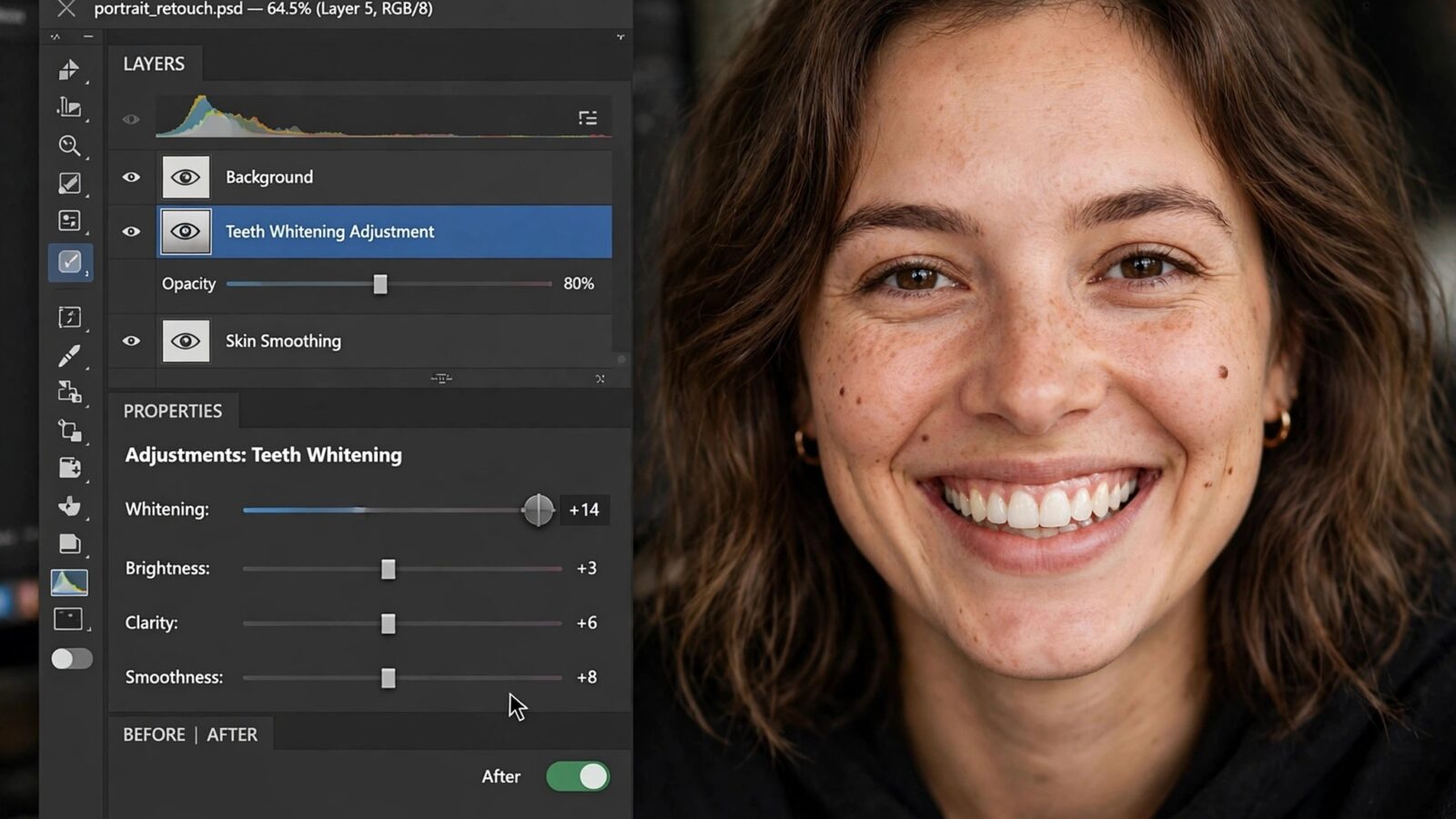Select the paint bucket style tool

(69, 506)
